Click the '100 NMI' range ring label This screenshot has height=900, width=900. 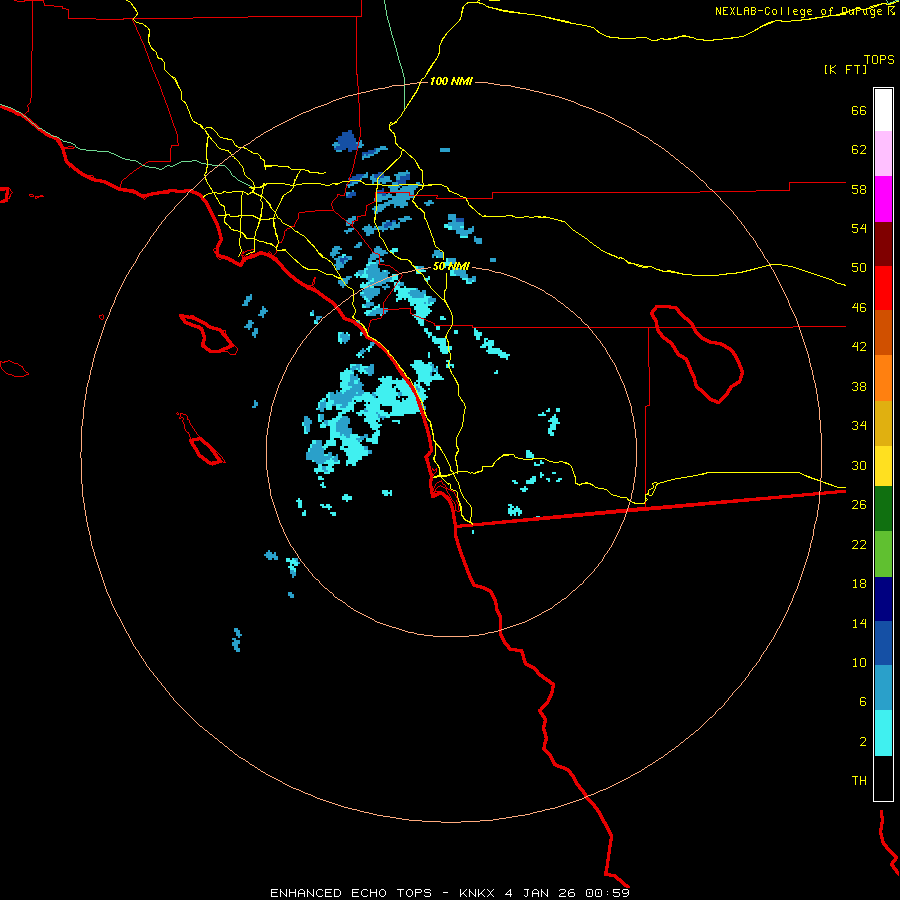click(451, 82)
